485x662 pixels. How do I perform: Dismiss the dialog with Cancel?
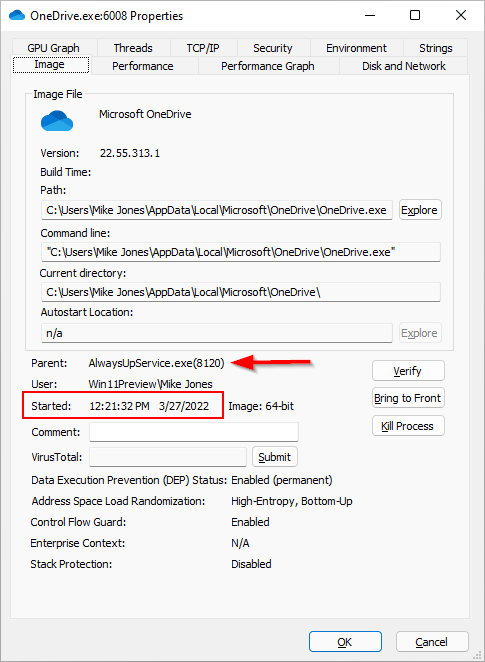[x=432, y=642]
